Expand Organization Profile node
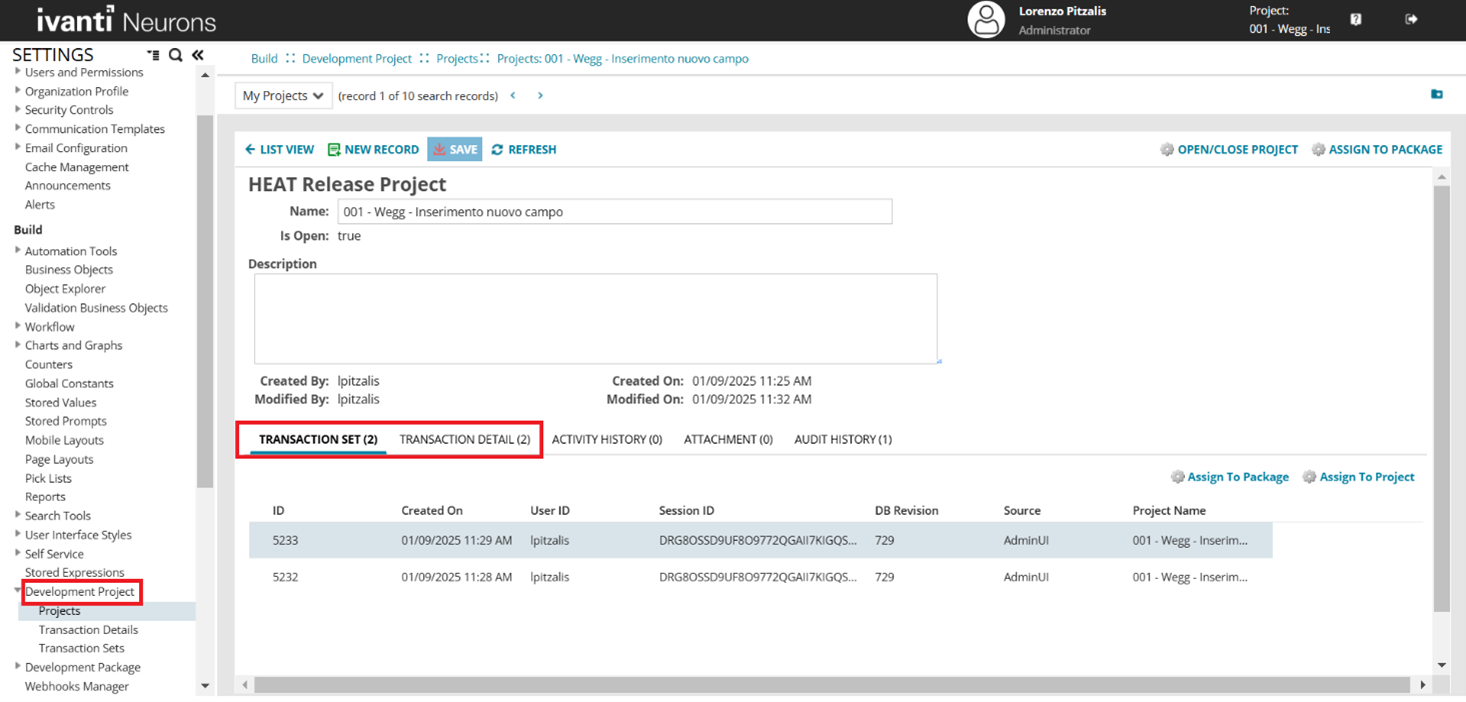The height and width of the screenshot is (702, 1466). tap(18, 91)
